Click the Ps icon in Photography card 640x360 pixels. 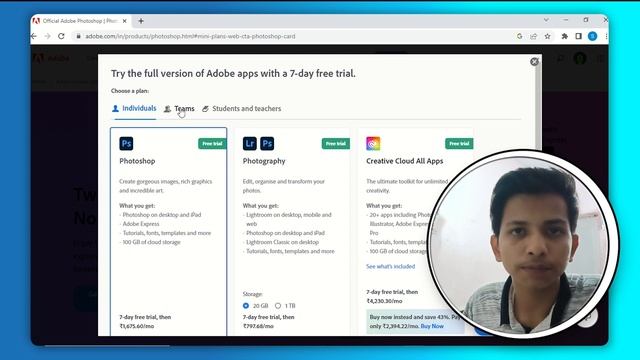pyautogui.click(x=267, y=144)
